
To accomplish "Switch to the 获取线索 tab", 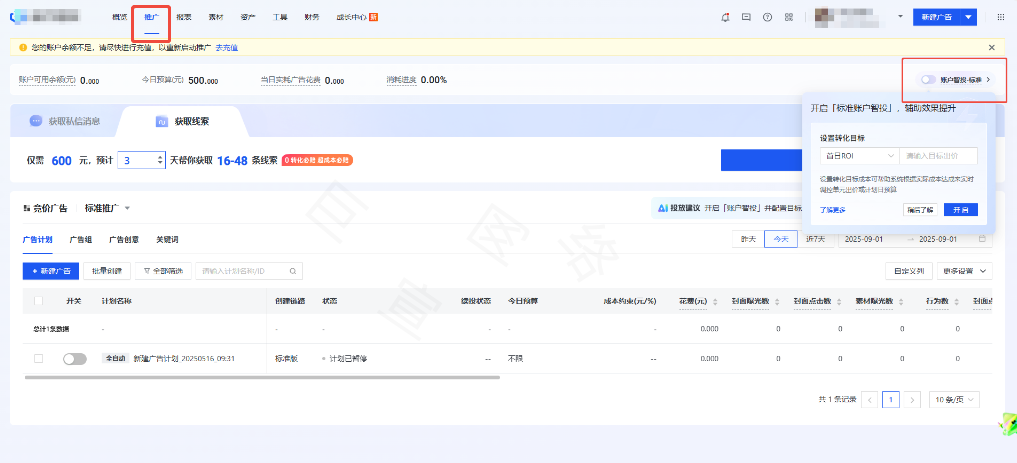I will click(x=182, y=121).
